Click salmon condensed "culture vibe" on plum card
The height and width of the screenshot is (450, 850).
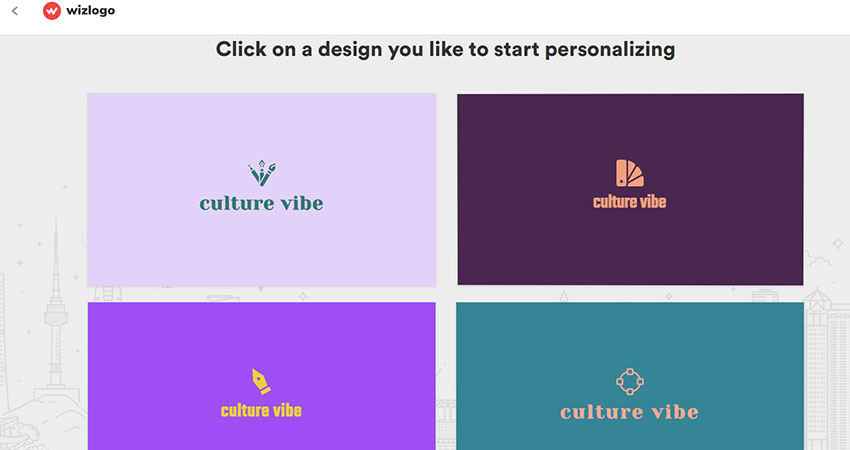coord(629,202)
